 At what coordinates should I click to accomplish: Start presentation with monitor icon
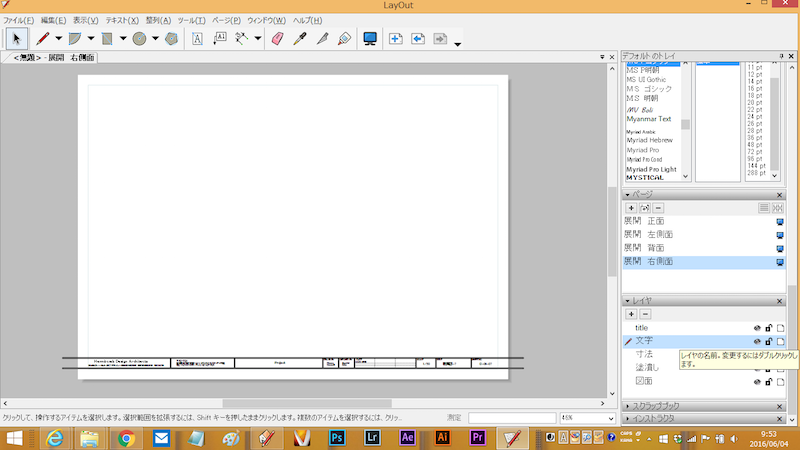[370, 39]
